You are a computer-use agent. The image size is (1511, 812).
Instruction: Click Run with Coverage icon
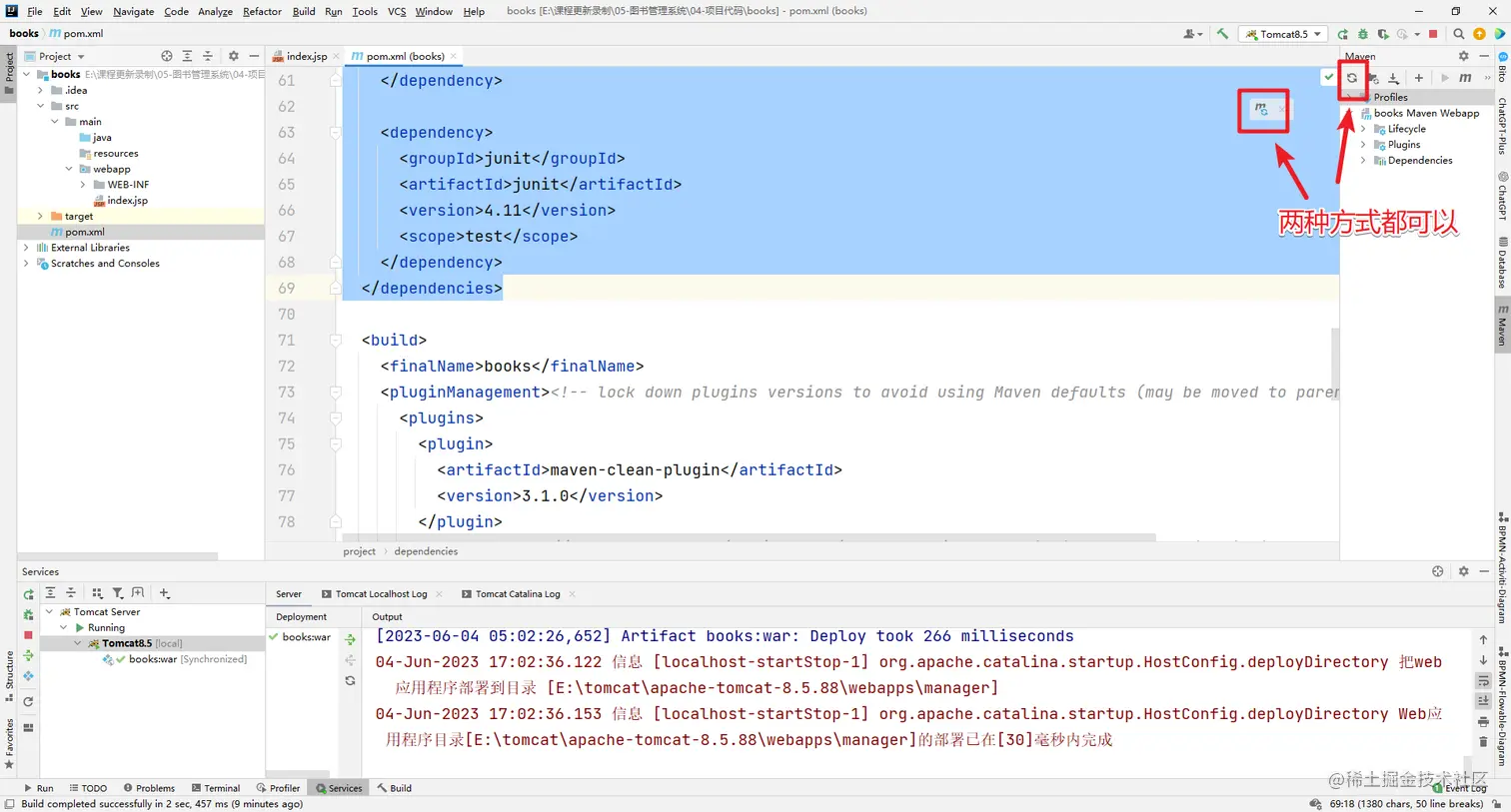click(1383, 34)
